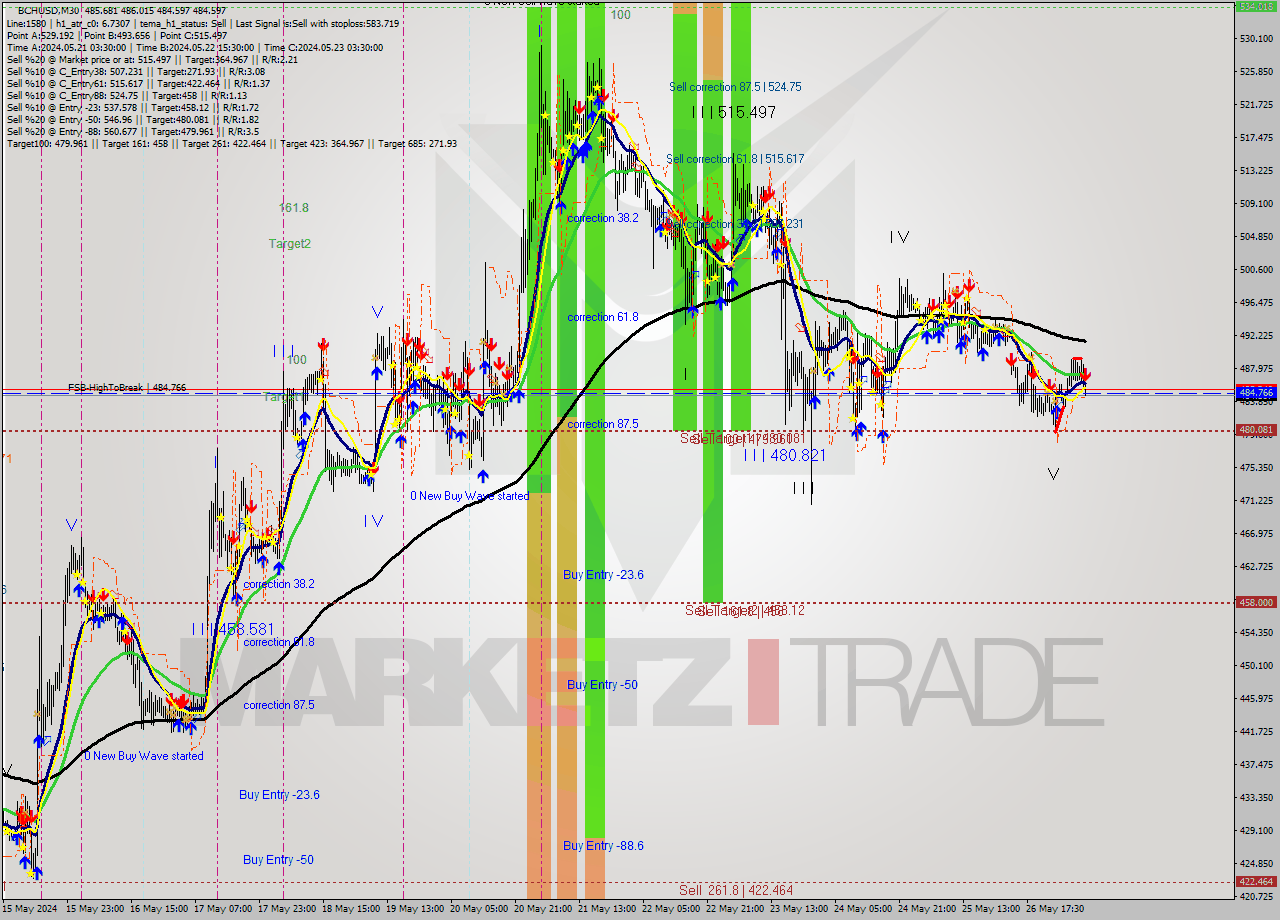Viewport: 1280px width, 920px height.
Task: Click the 'Point A:529.192' info line
Action: point(117,35)
